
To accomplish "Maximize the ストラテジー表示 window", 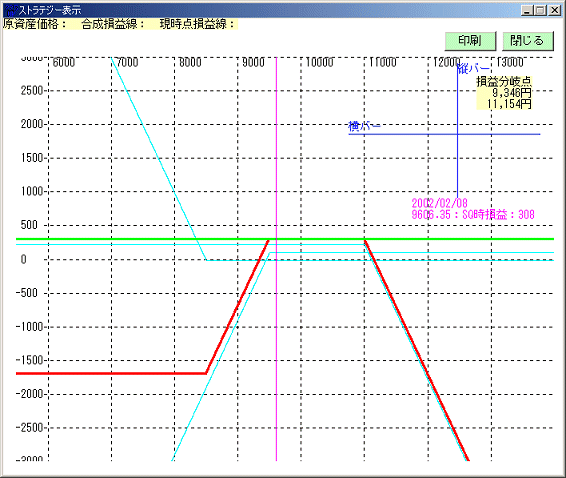I will [540, 10].
